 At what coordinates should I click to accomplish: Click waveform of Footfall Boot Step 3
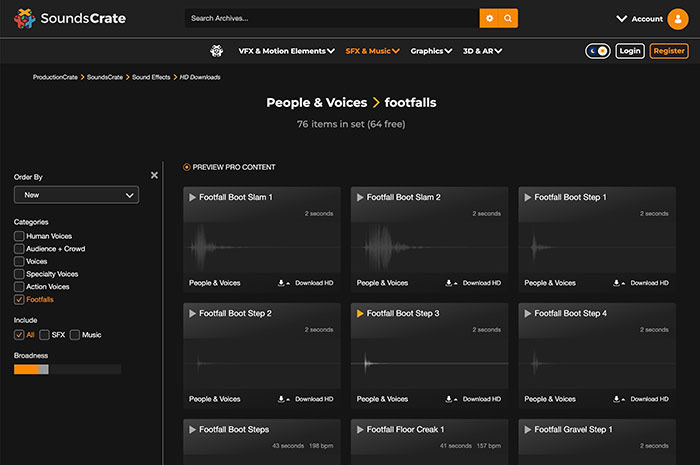[429, 363]
